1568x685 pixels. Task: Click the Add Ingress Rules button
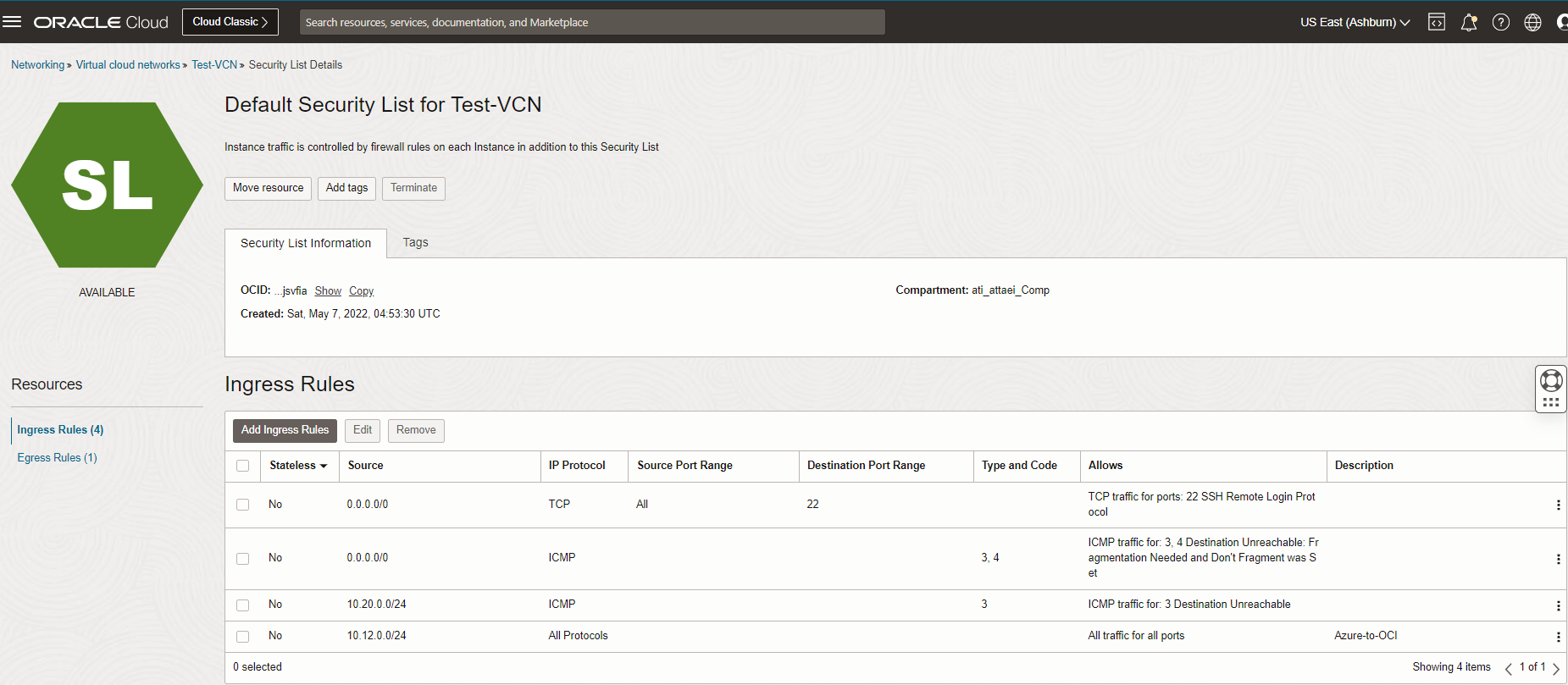click(x=285, y=430)
